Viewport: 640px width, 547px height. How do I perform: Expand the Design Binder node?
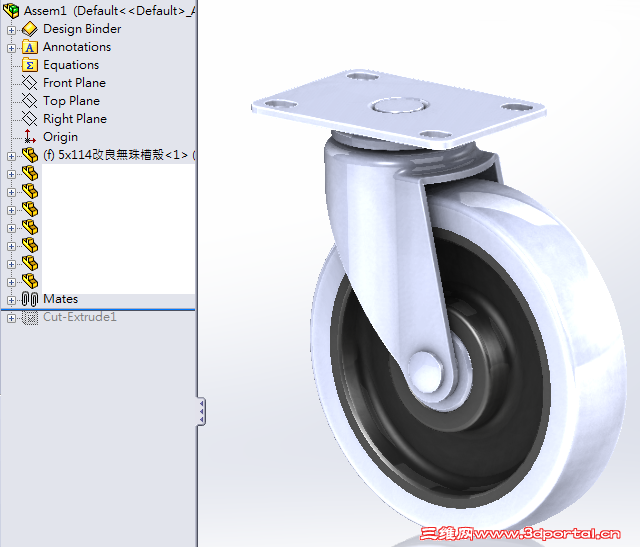[x=11, y=30]
